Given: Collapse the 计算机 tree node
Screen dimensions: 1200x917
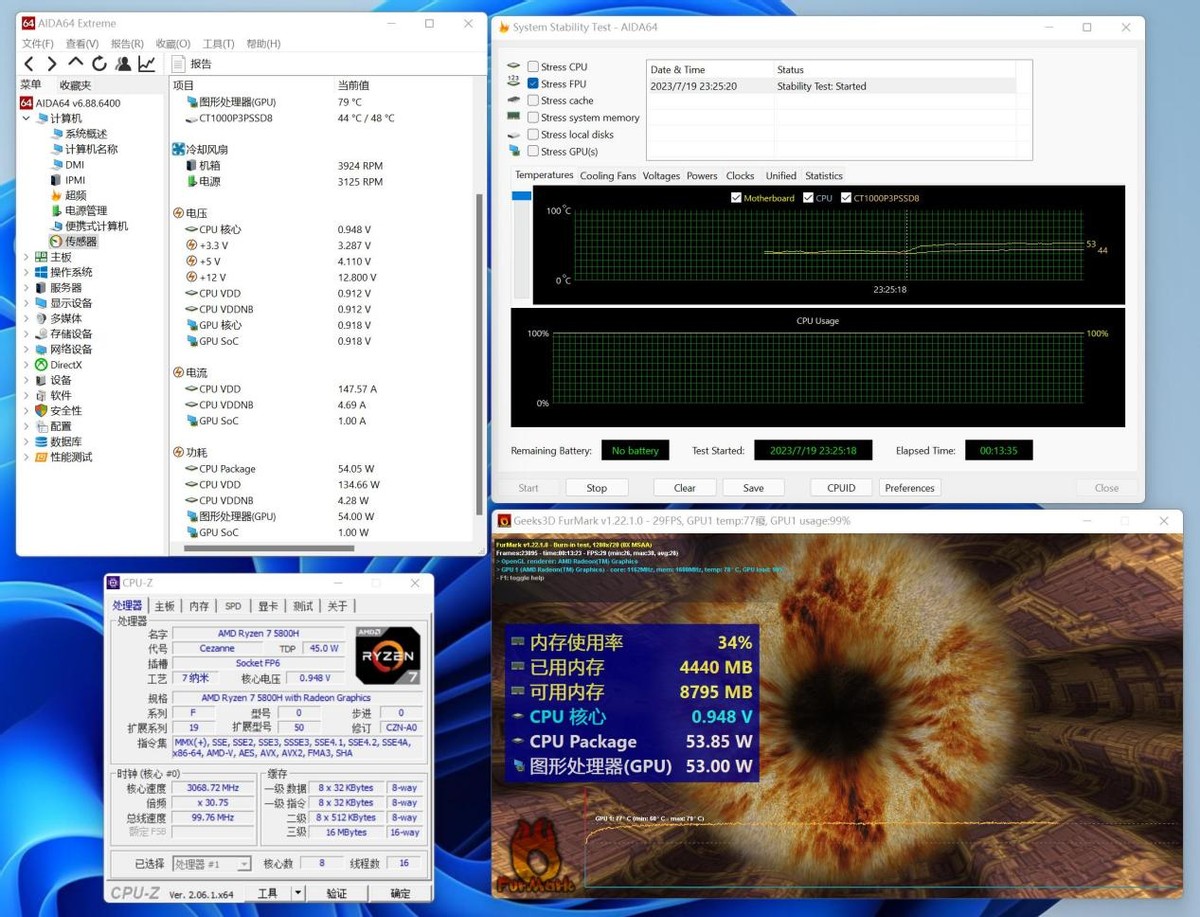Looking at the screenshot, I should pyautogui.click(x=27, y=118).
